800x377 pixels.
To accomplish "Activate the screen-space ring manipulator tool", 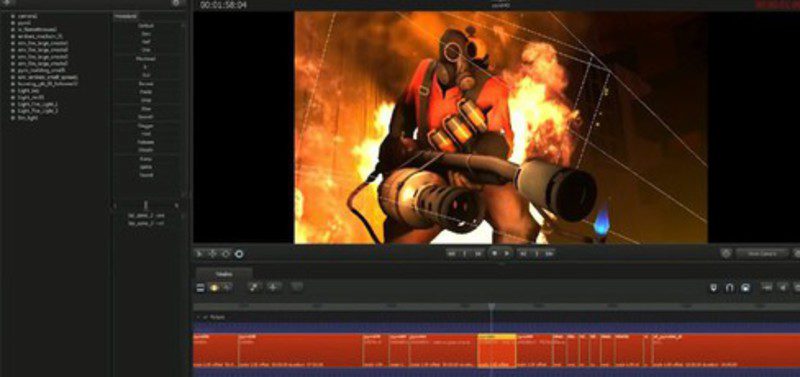I will [239, 254].
